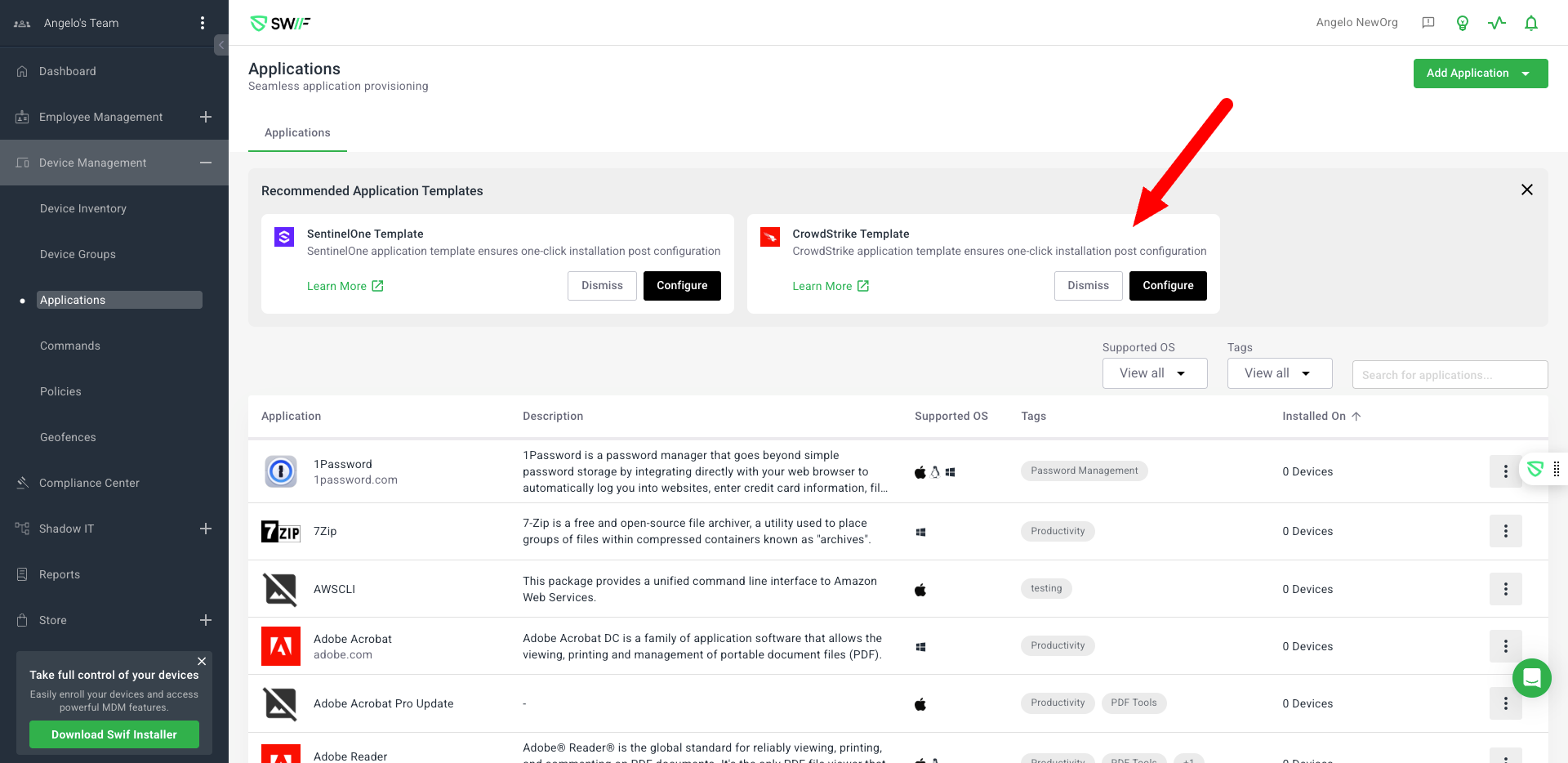Viewport: 1568px width, 763px height.
Task: Click the notifications bell icon
Action: click(x=1531, y=23)
